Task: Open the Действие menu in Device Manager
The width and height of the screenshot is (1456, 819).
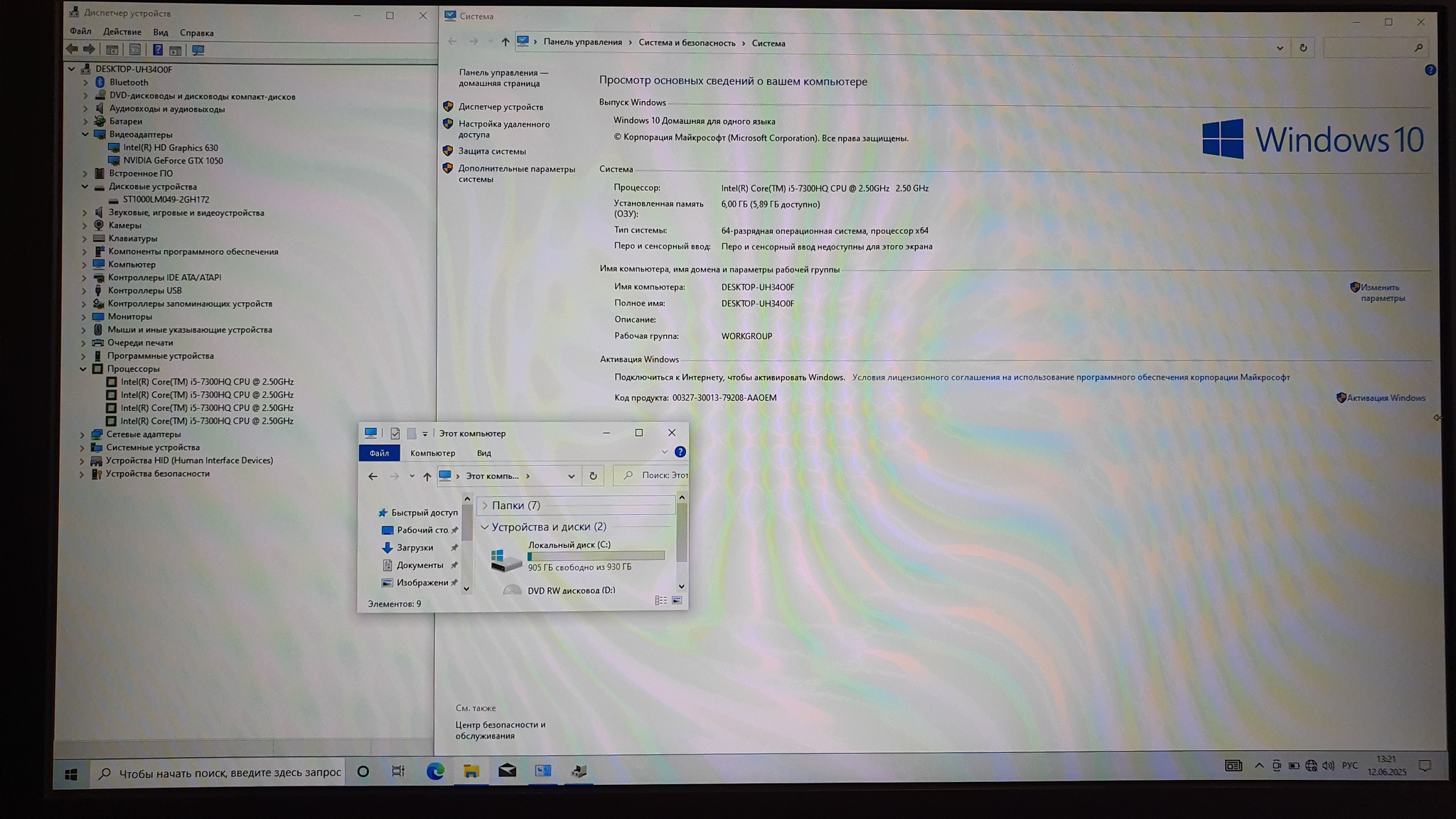Action: (x=122, y=32)
